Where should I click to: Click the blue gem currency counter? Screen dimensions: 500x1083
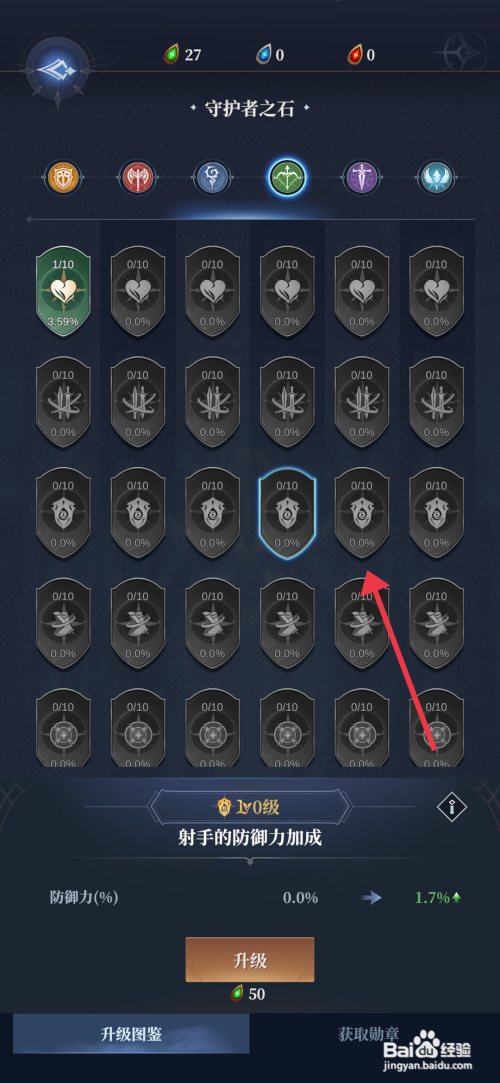pos(270,55)
